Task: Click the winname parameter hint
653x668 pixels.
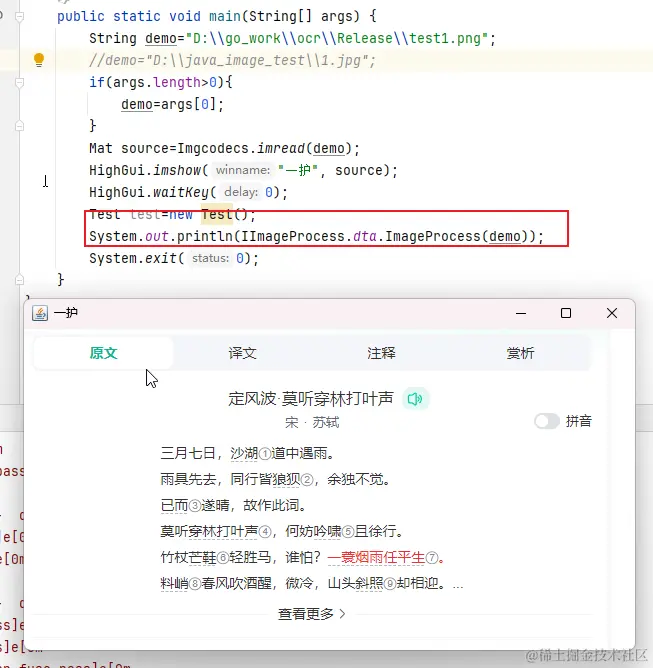Action: click(x=243, y=170)
